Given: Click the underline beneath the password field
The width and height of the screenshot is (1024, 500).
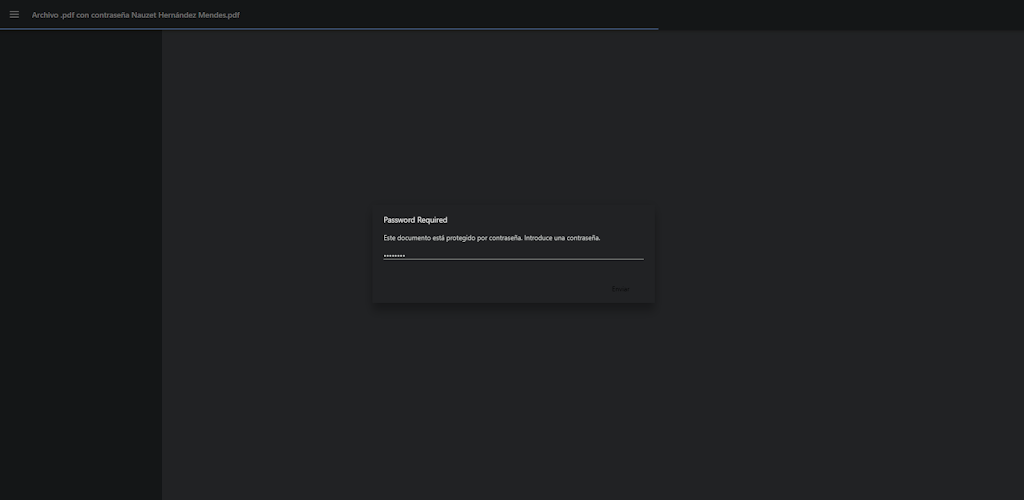Looking at the screenshot, I should point(513,259).
